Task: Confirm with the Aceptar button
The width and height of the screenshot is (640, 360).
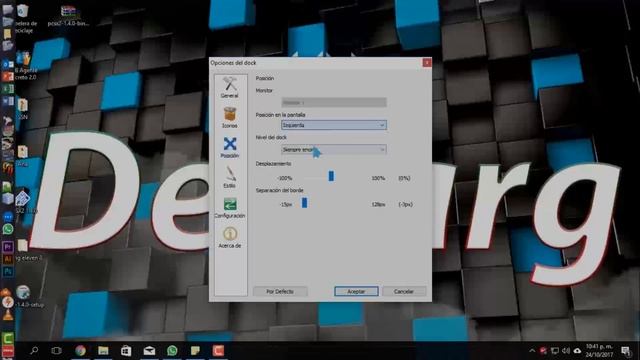Action: pos(356,291)
